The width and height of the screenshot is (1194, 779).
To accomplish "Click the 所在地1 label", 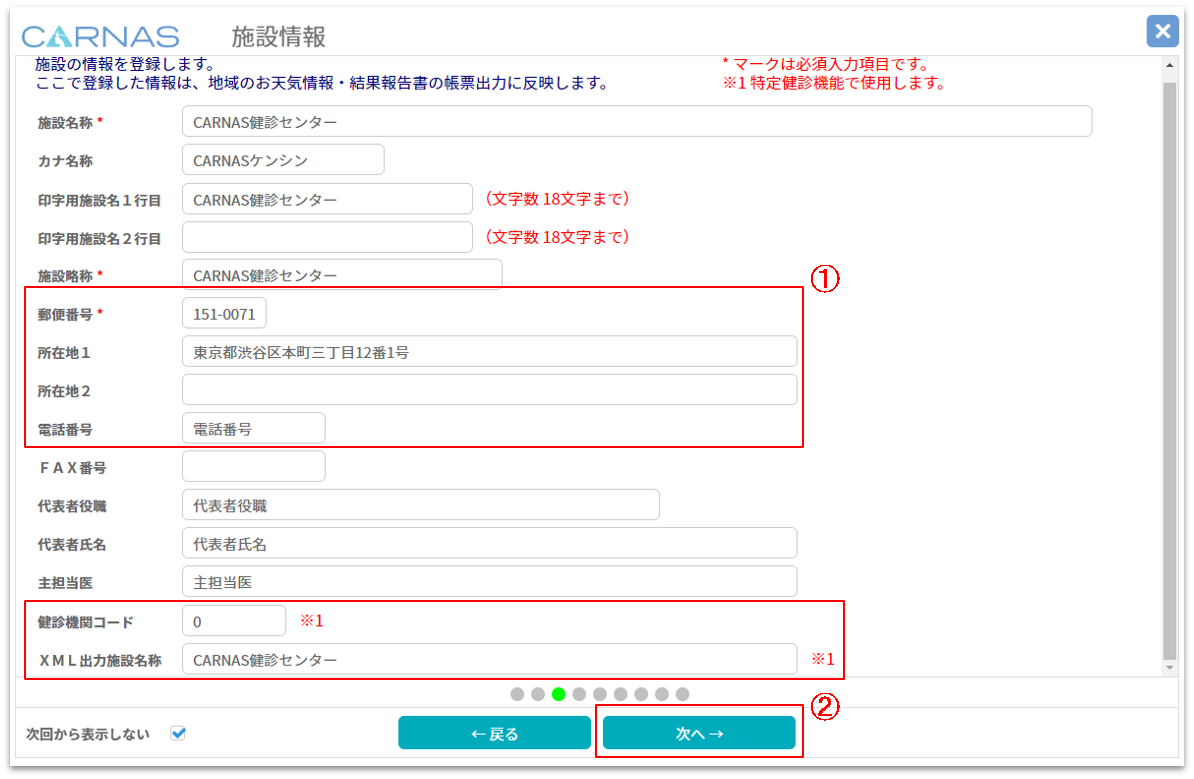I will point(64,353).
